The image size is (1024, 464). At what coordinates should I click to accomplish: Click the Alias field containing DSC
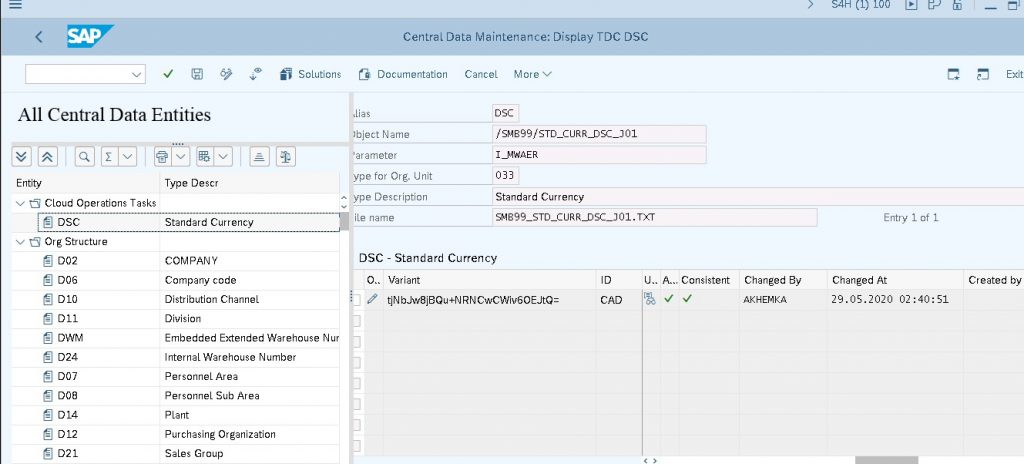(x=505, y=113)
